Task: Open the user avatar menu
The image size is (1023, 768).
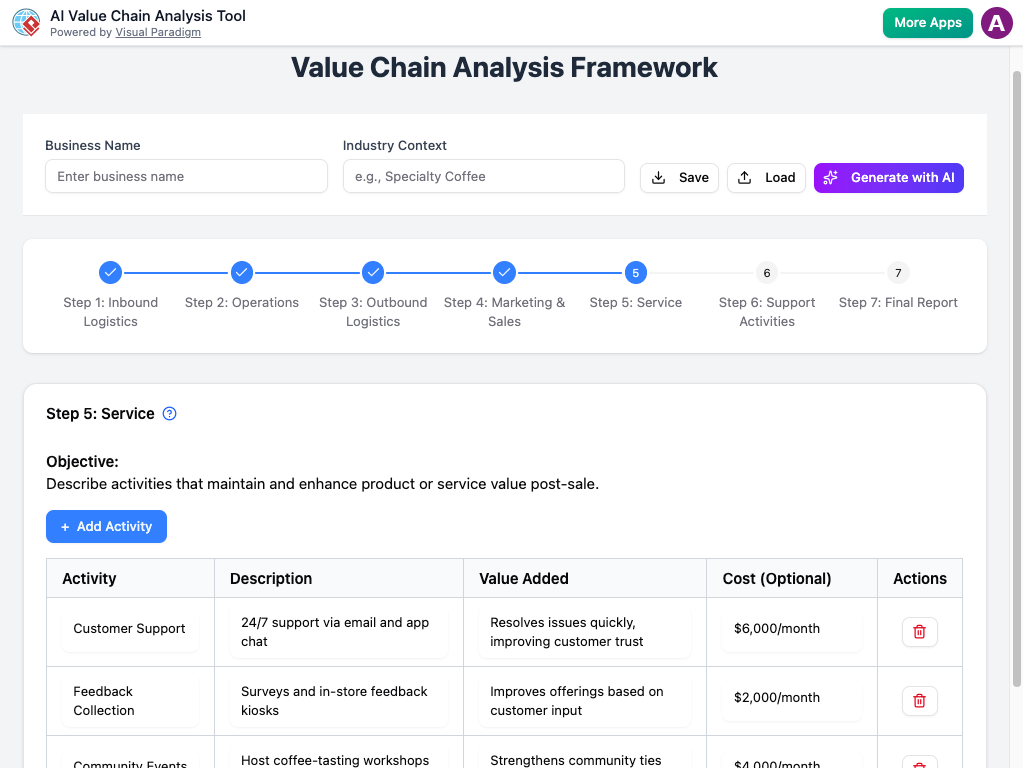Action: 996,22
